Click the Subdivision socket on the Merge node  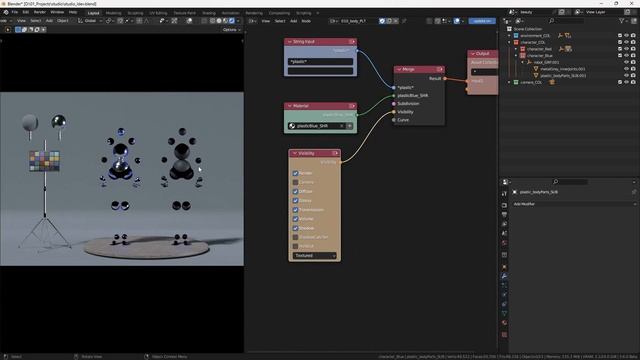pos(394,104)
